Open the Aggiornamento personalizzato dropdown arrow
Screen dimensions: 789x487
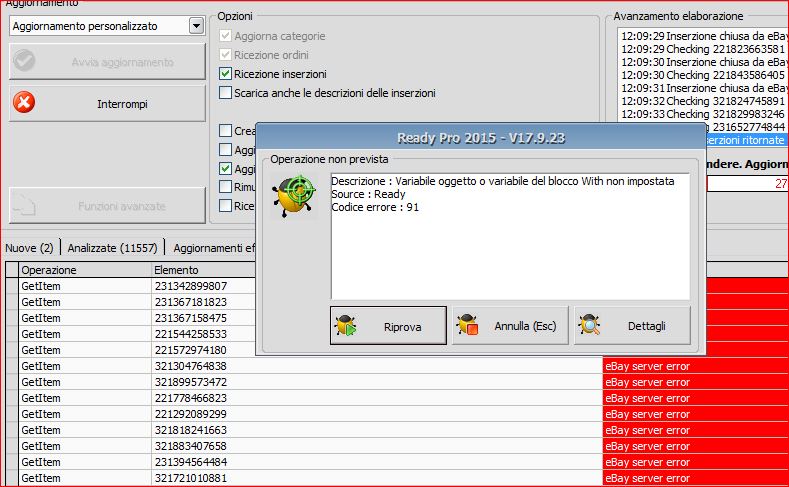(196, 26)
